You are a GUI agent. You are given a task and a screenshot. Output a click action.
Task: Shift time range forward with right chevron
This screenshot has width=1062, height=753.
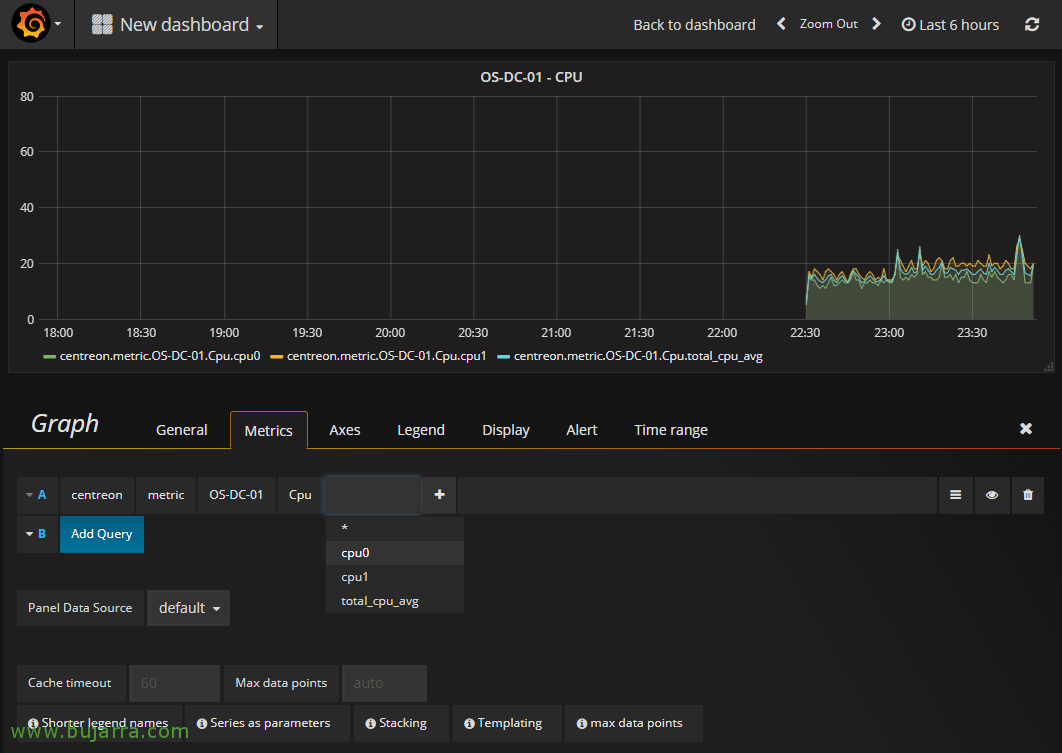(x=876, y=24)
